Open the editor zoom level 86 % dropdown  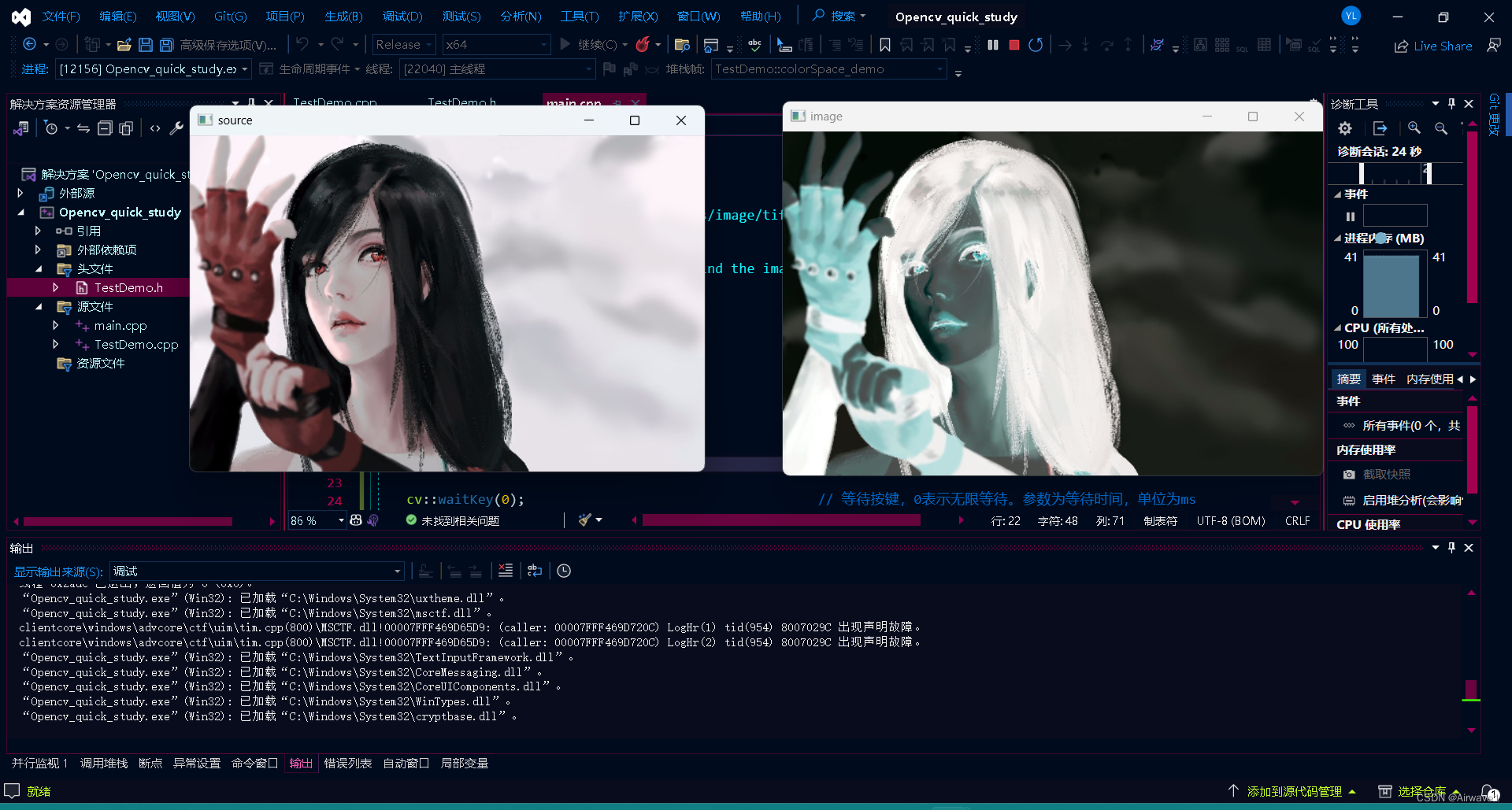[x=317, y=520]
